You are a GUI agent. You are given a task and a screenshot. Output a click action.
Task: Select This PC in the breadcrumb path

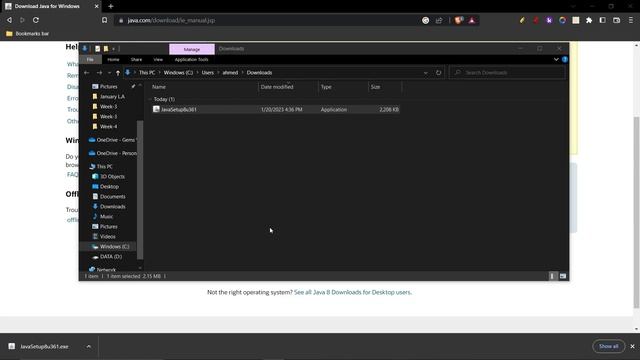pos(147,73)
